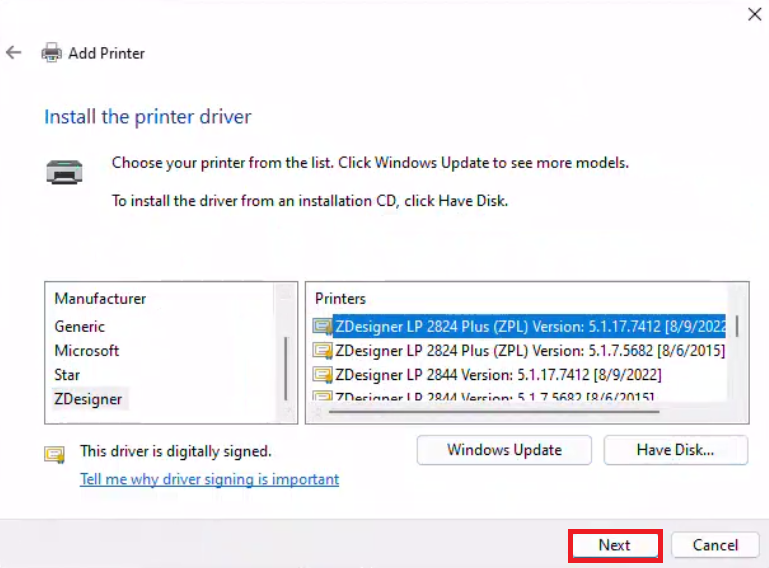The image size is (769, 568).
Task: Click the Printers list vertical scrollbar
Action: point(737,327)
